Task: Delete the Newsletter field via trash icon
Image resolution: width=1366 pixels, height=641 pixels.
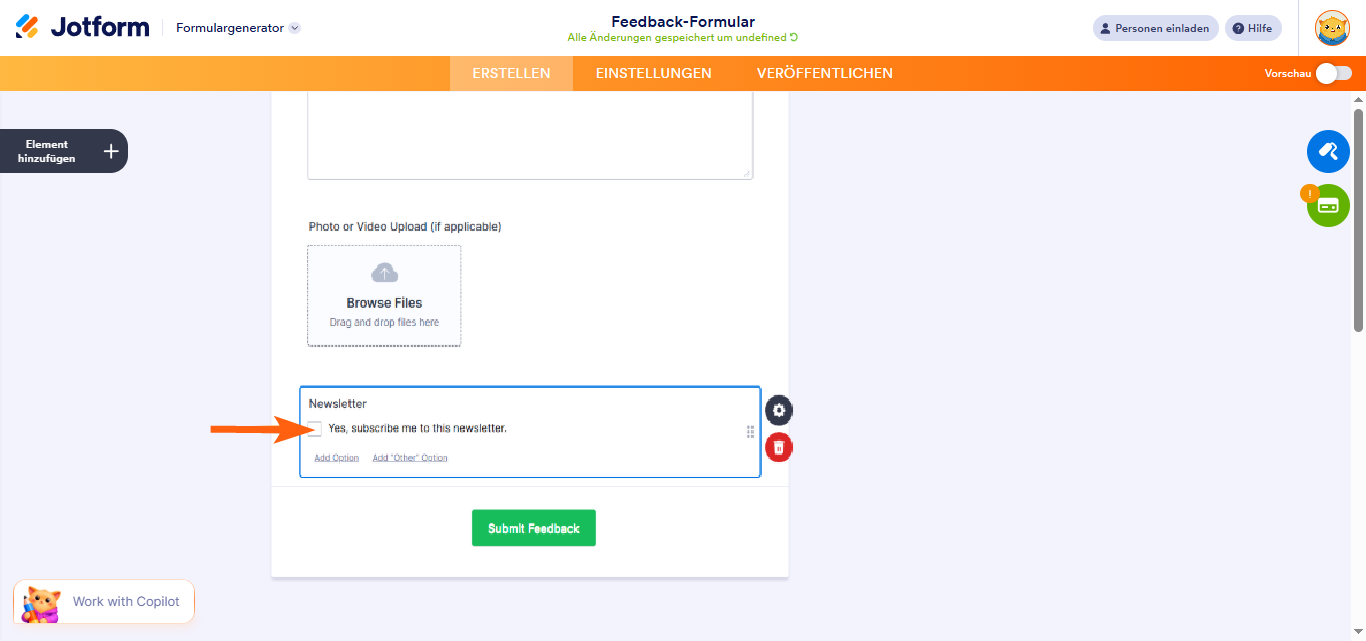Action: (x=778, y=447)
